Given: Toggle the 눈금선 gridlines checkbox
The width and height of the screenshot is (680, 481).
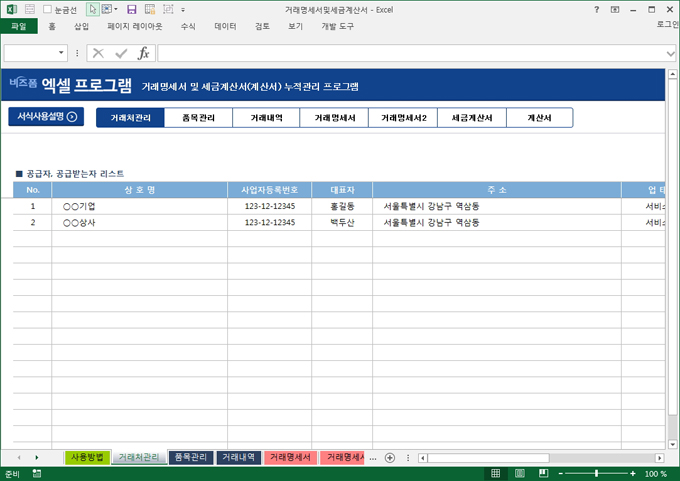Looking at the screenshot, I should (x=47, y=9).
